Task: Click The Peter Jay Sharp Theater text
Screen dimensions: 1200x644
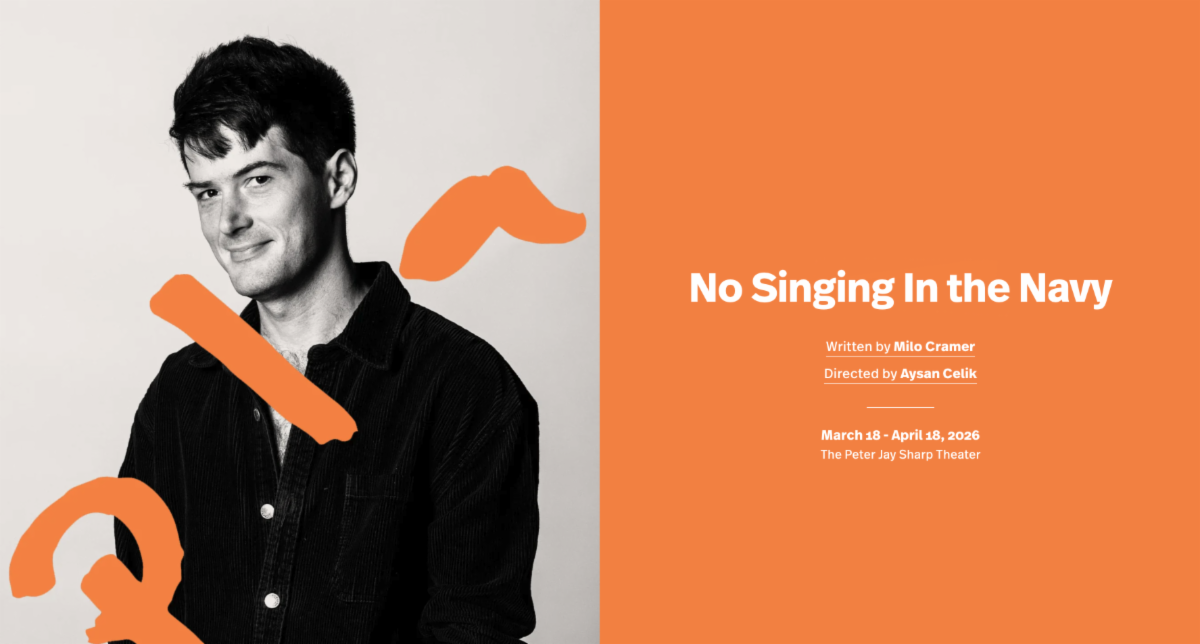Action: click(x=900, y=455)
